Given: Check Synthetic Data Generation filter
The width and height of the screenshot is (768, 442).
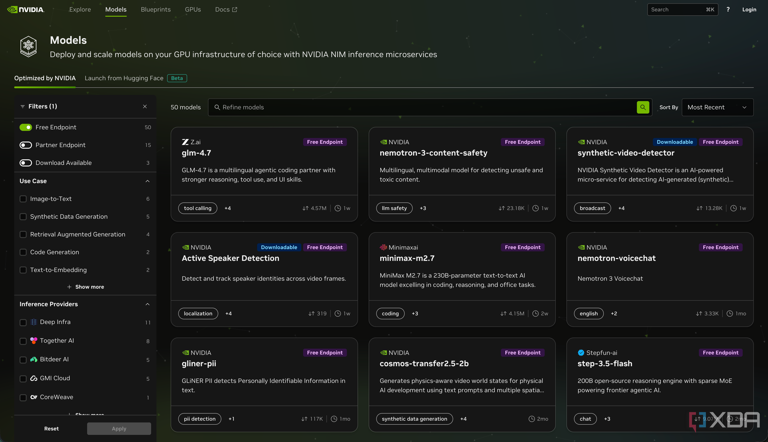Looking at the screenshot, I should tap(23, 217).
